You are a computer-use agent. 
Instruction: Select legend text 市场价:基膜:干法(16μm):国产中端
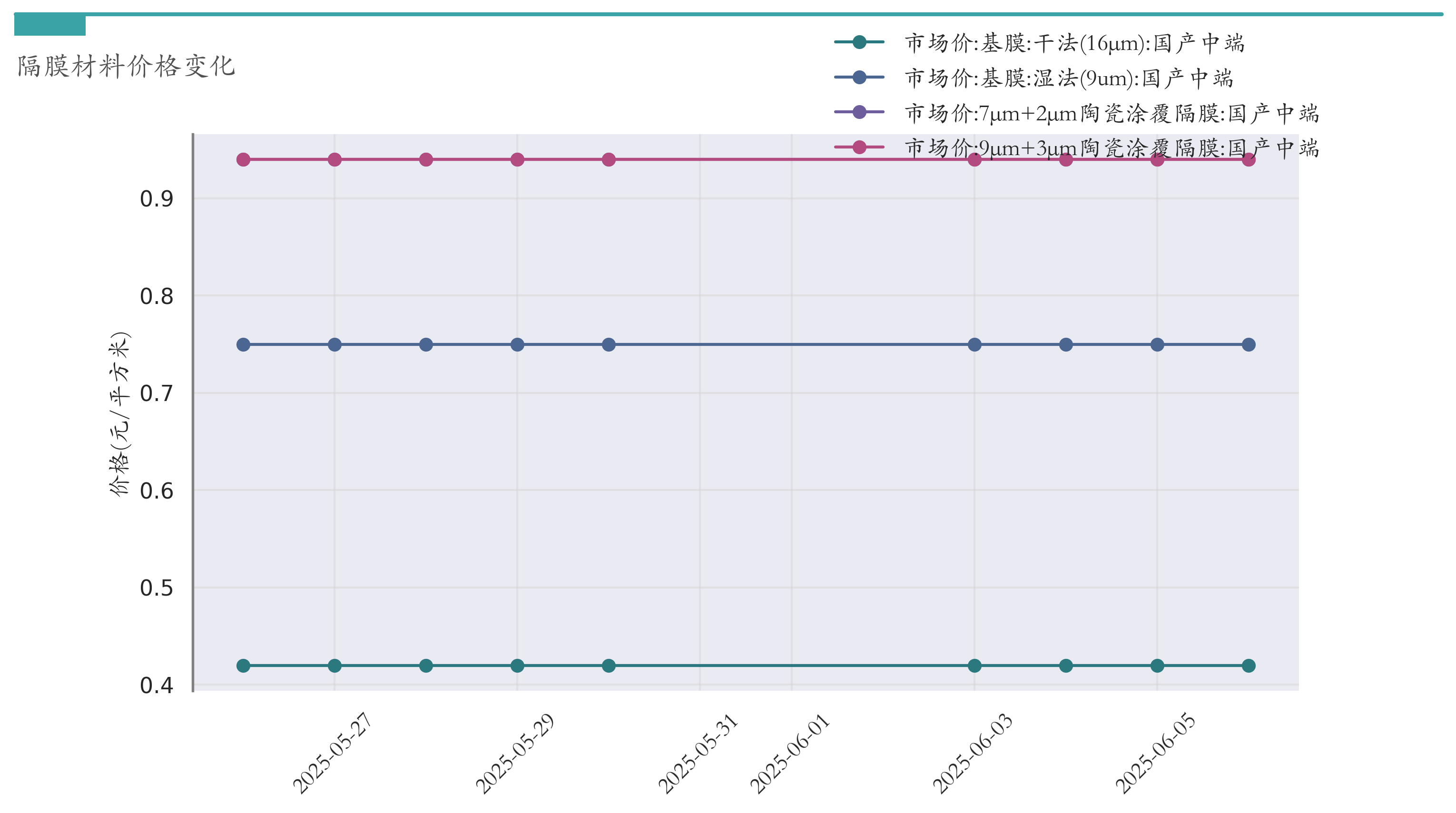[x=1074, y=43]
